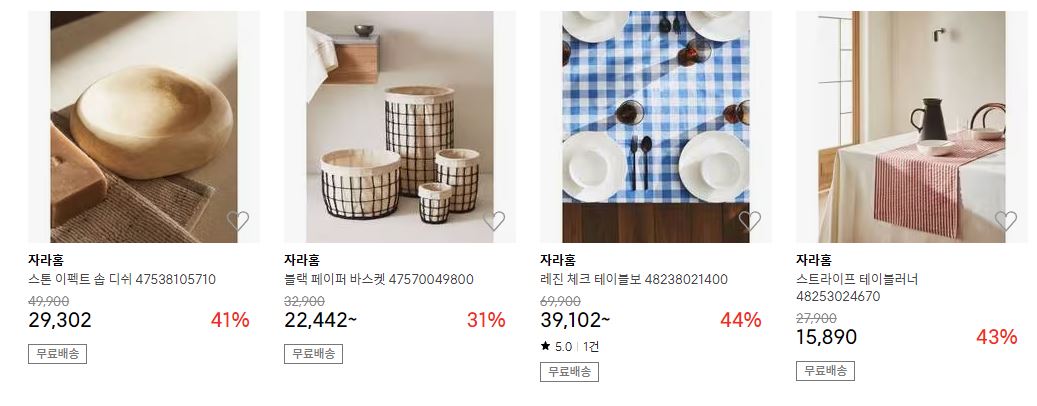Open the black paper baskets product image
Image resolution: width=1037 pixels, height=406 pixels.
[x=399, y=126]
